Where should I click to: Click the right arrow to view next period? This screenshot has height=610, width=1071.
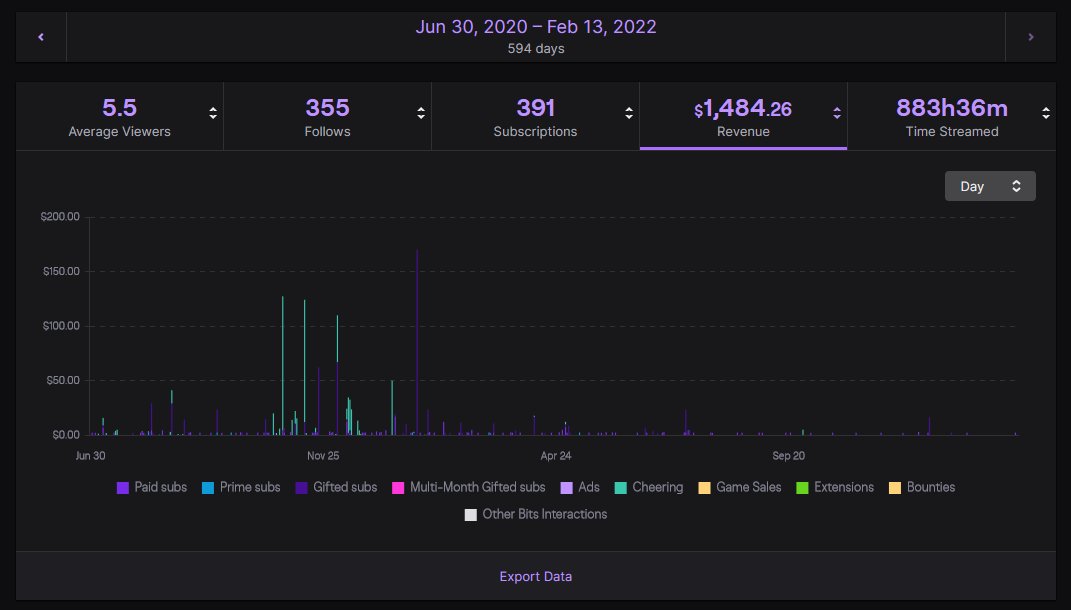pyautogui.click(x=1031, y=36)
